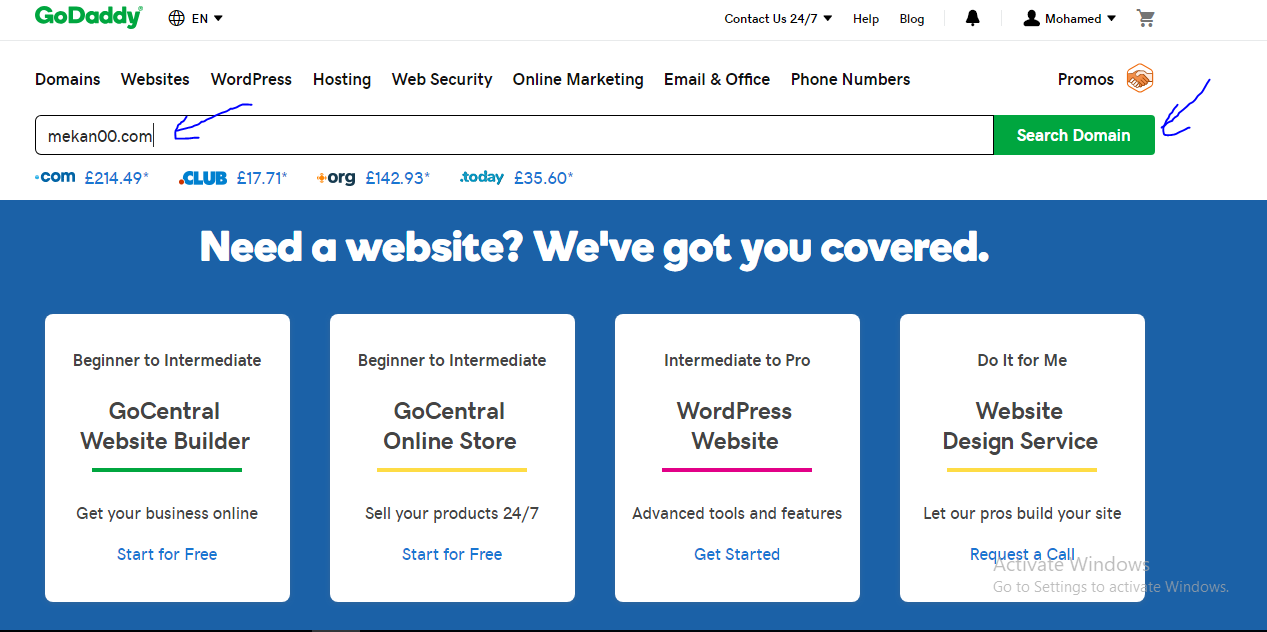This screenshot has height=632, width=1267.
Task: Click the 'Advanced tools and features' text
Action: click(737, 513)
